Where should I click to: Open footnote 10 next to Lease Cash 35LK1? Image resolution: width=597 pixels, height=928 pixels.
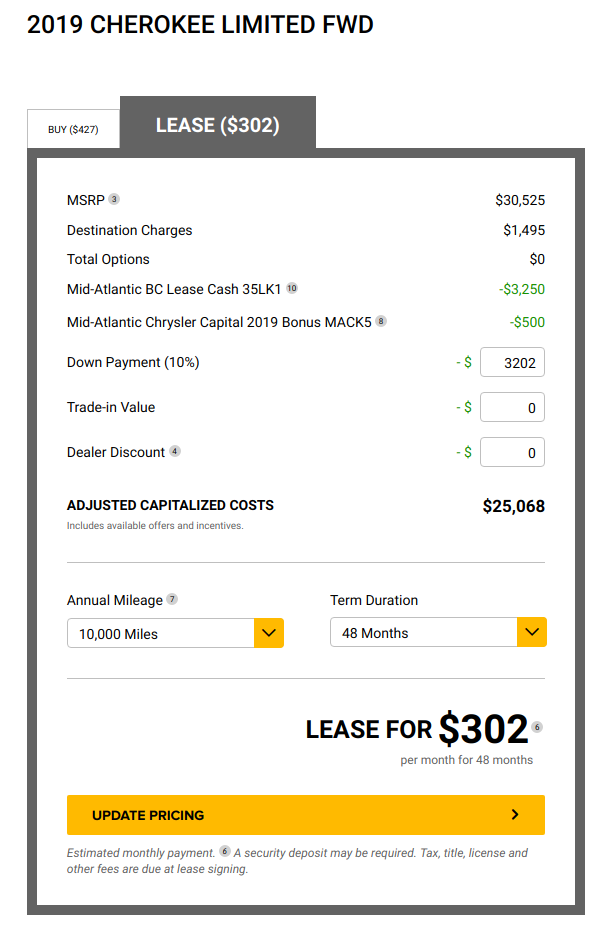(x=292, y=288)
